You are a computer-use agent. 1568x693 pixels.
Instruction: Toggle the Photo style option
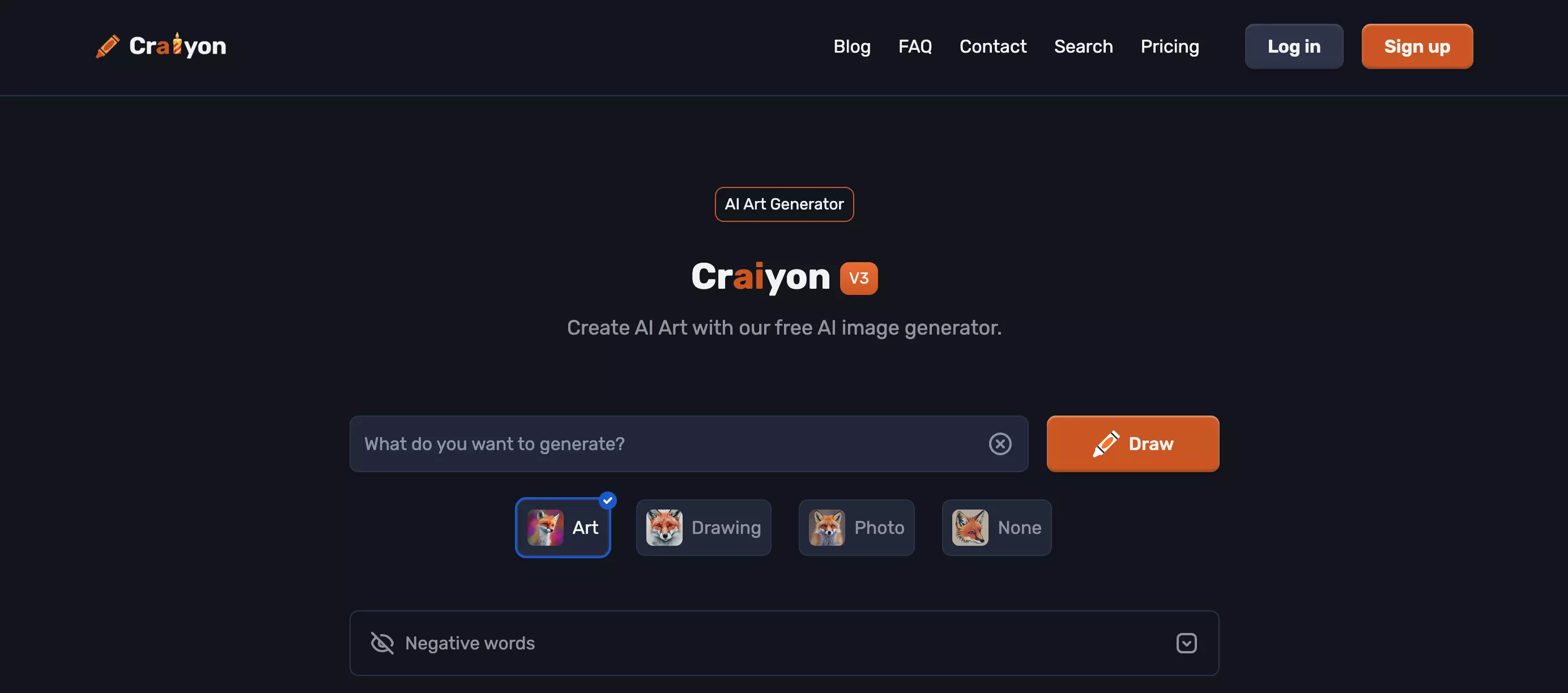856,527
